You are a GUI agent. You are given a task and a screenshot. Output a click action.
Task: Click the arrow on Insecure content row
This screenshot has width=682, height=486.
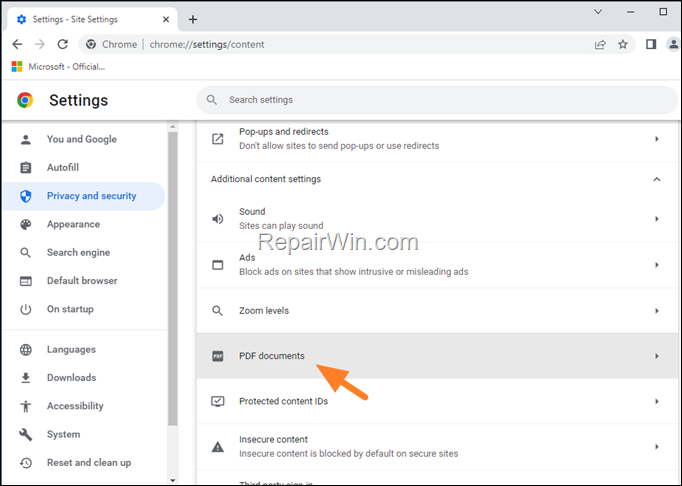[657, 446]
